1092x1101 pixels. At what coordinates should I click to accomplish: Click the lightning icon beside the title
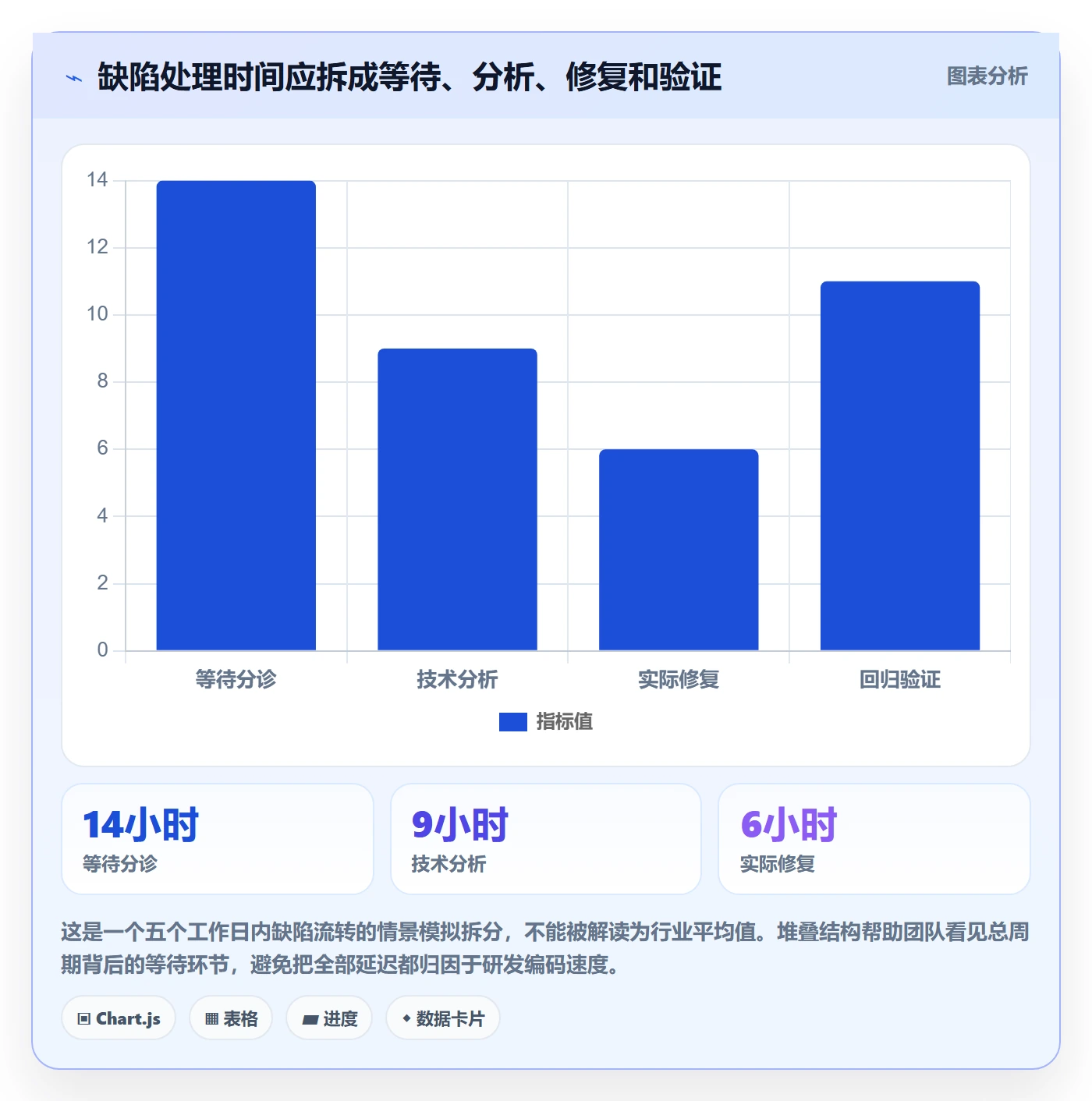(x=73, y=78)
